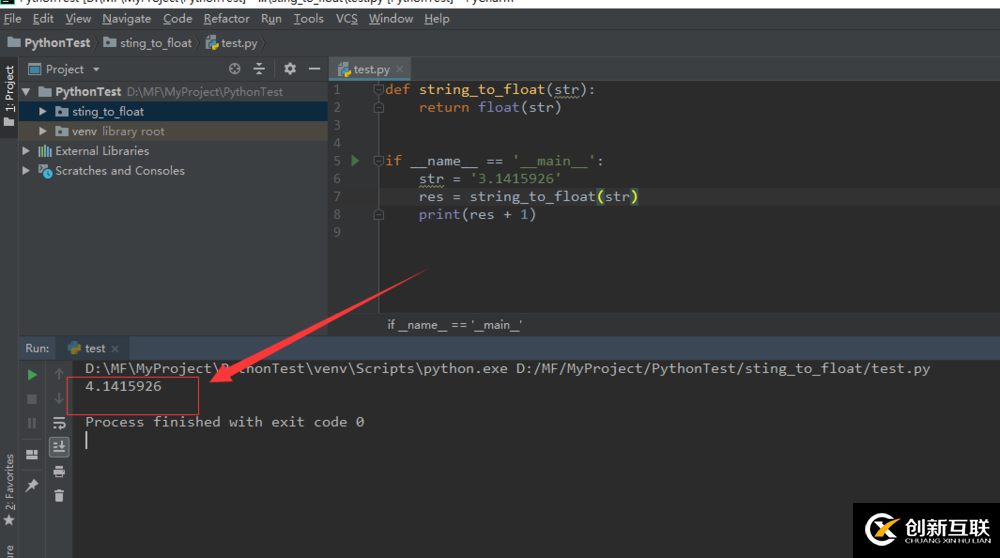Toggle soft-wrap in Run console
This screenshot has width=1000, height=558.
[59, 423]
